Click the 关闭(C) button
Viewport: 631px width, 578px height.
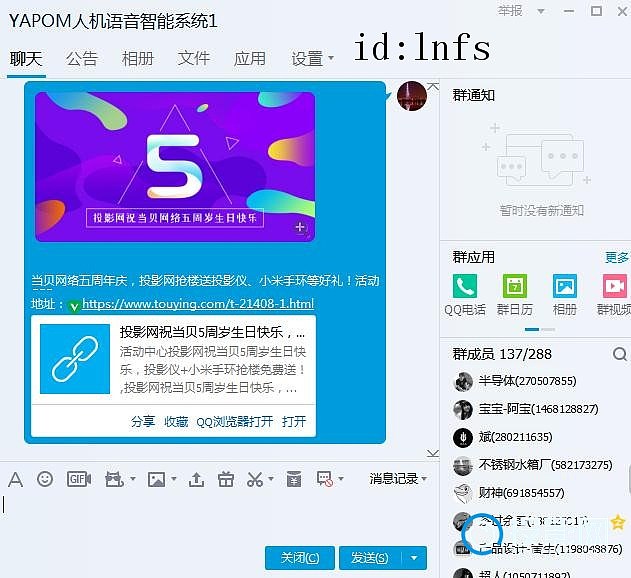pos(300,558)
